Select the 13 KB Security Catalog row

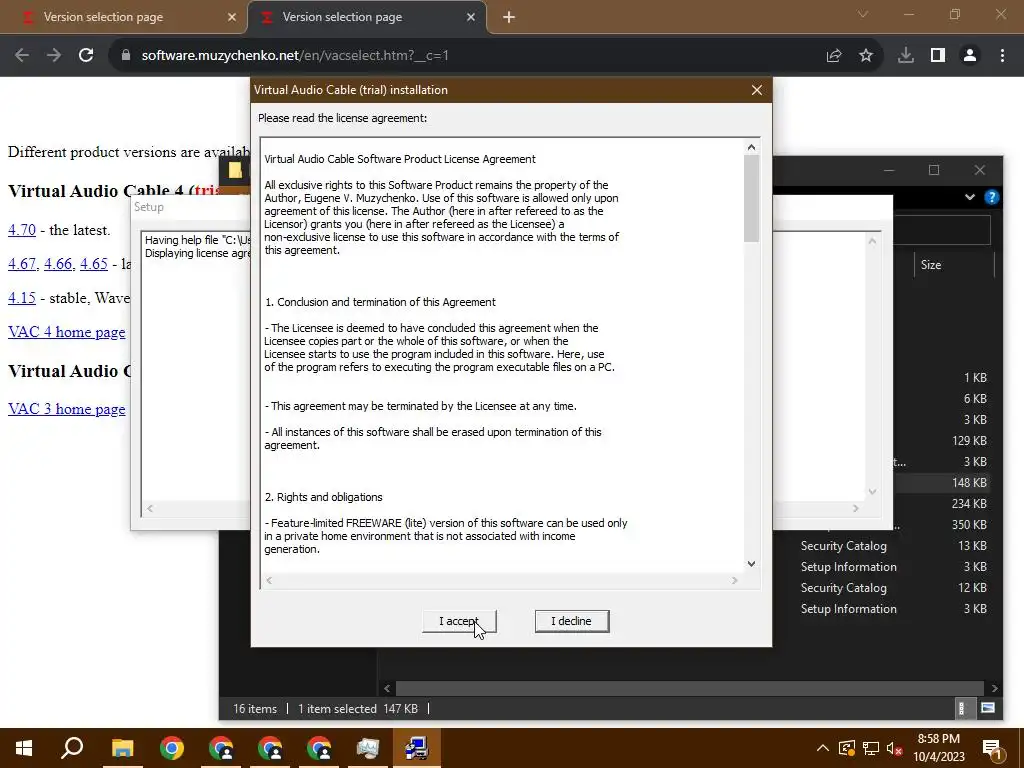click(893, 546)
